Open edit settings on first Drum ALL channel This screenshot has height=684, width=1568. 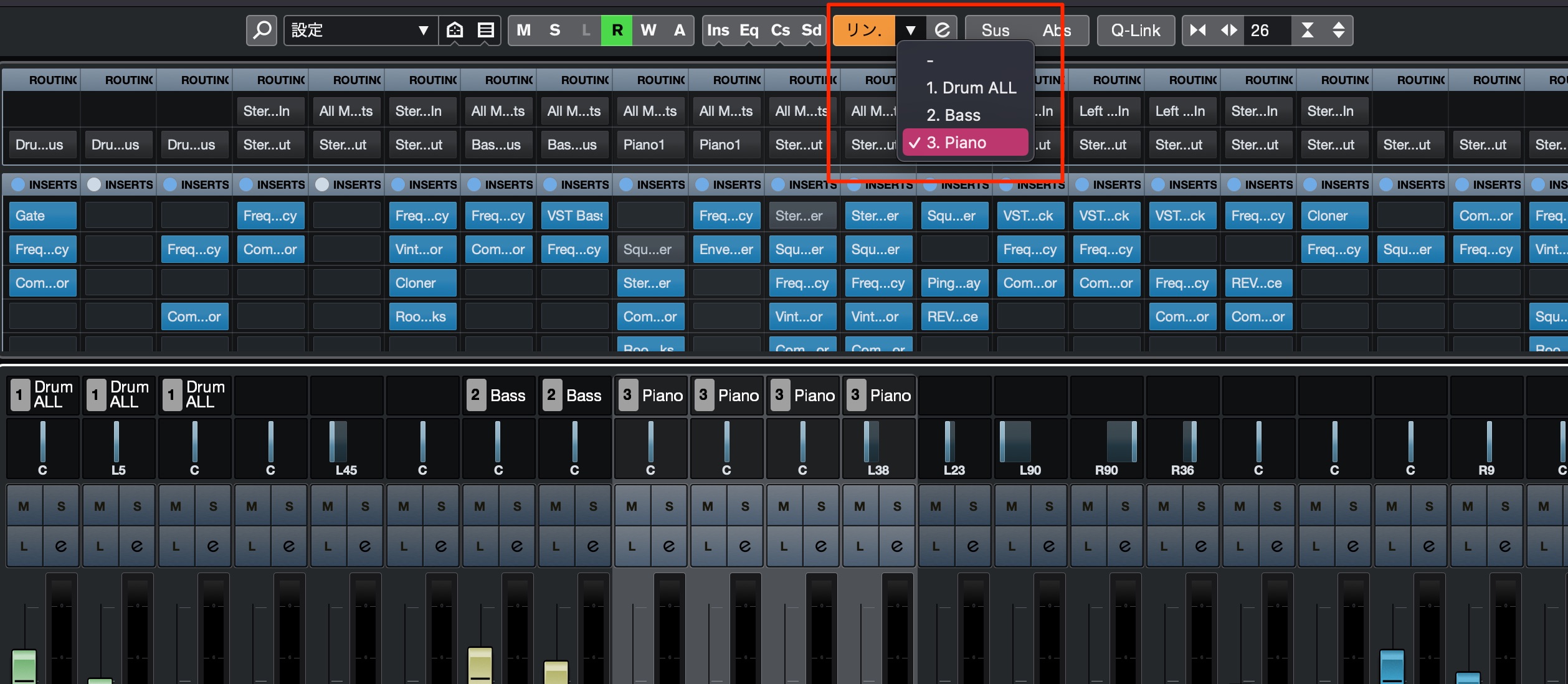click(61, 546)
